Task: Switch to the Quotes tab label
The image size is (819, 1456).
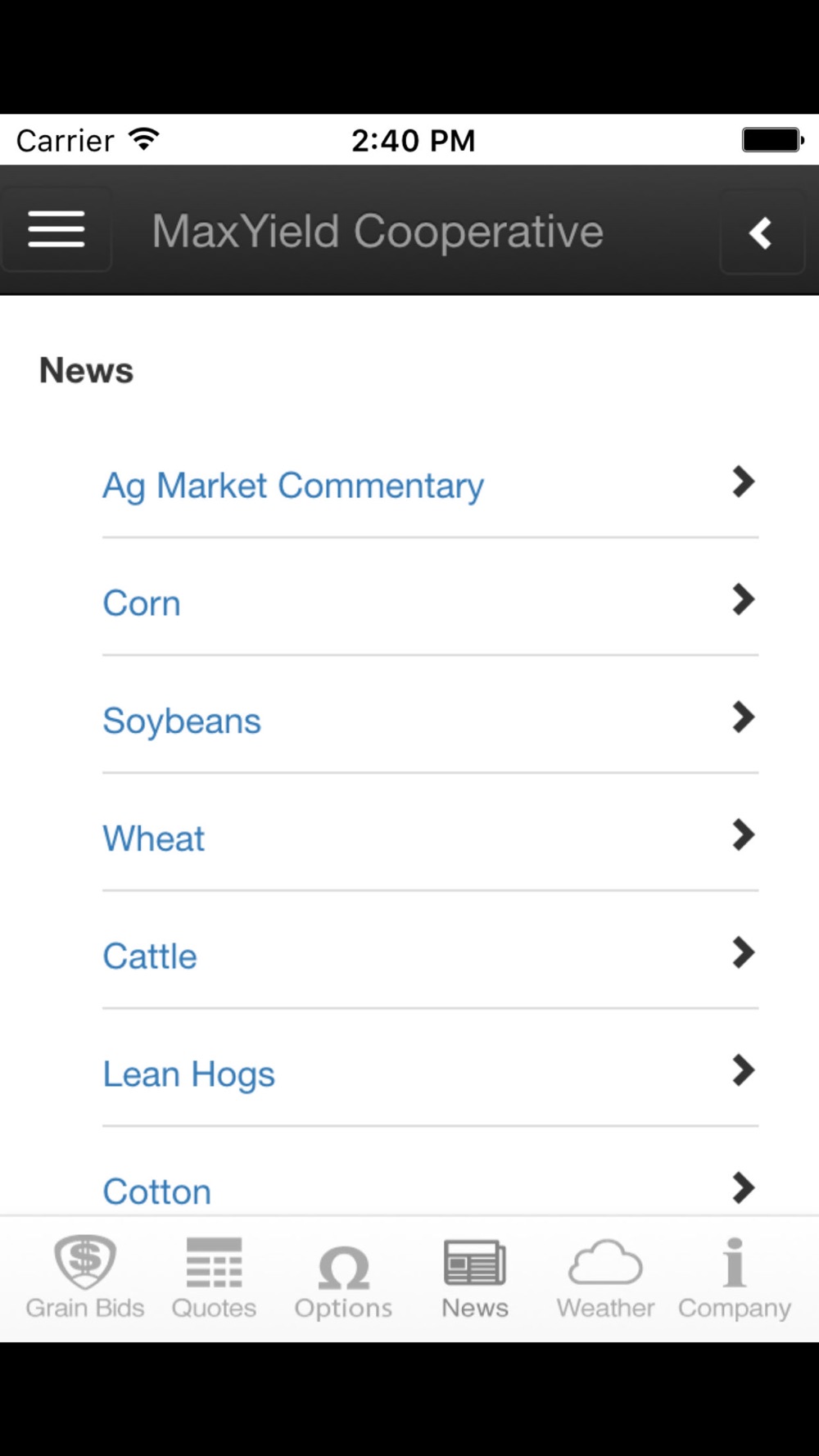Action: (x=214, y=1308)
